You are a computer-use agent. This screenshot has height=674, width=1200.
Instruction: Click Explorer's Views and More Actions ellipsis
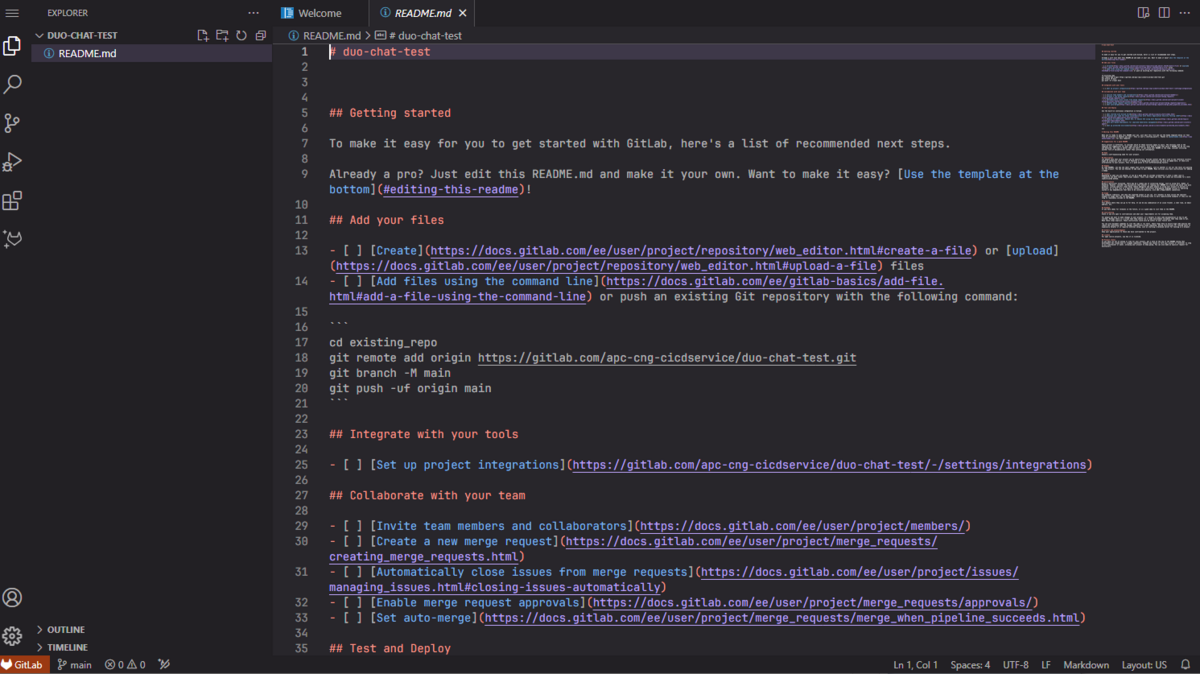point(253,13)
